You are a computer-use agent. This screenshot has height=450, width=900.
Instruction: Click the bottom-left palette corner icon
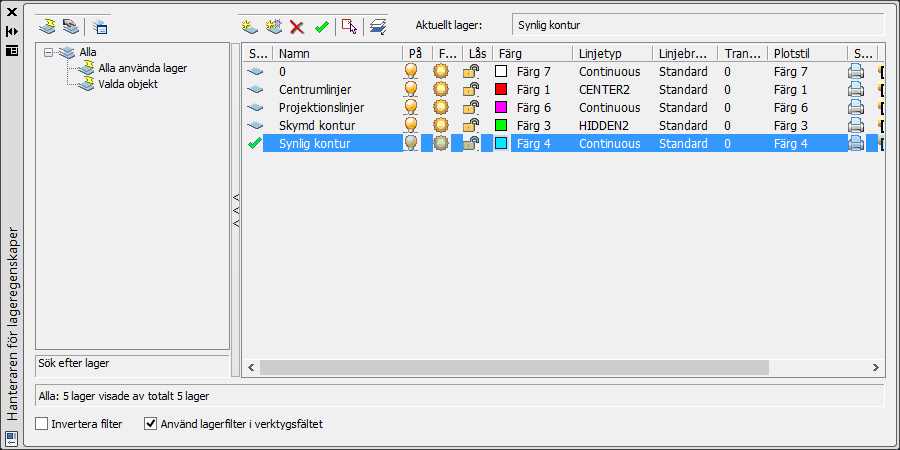11,438
